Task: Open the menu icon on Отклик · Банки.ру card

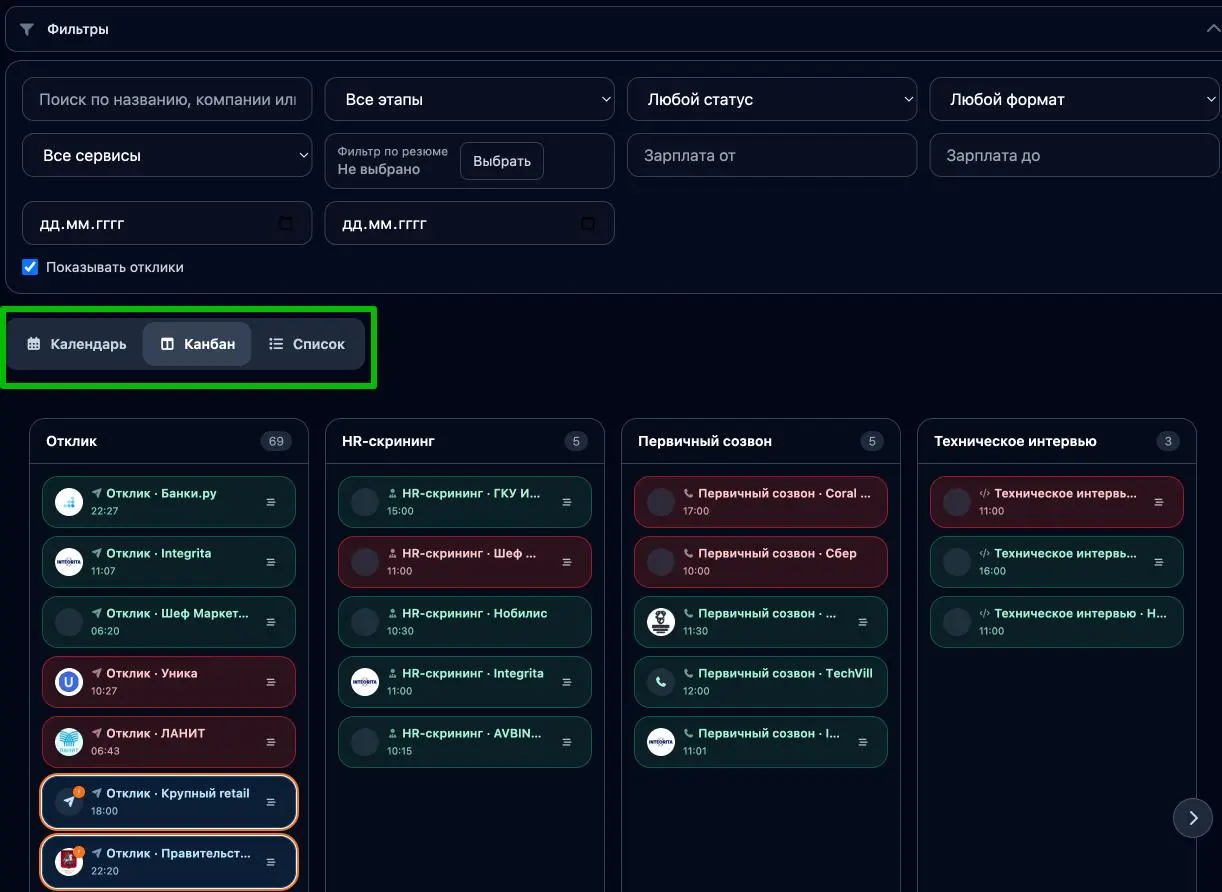Action: tap(270, 502)
